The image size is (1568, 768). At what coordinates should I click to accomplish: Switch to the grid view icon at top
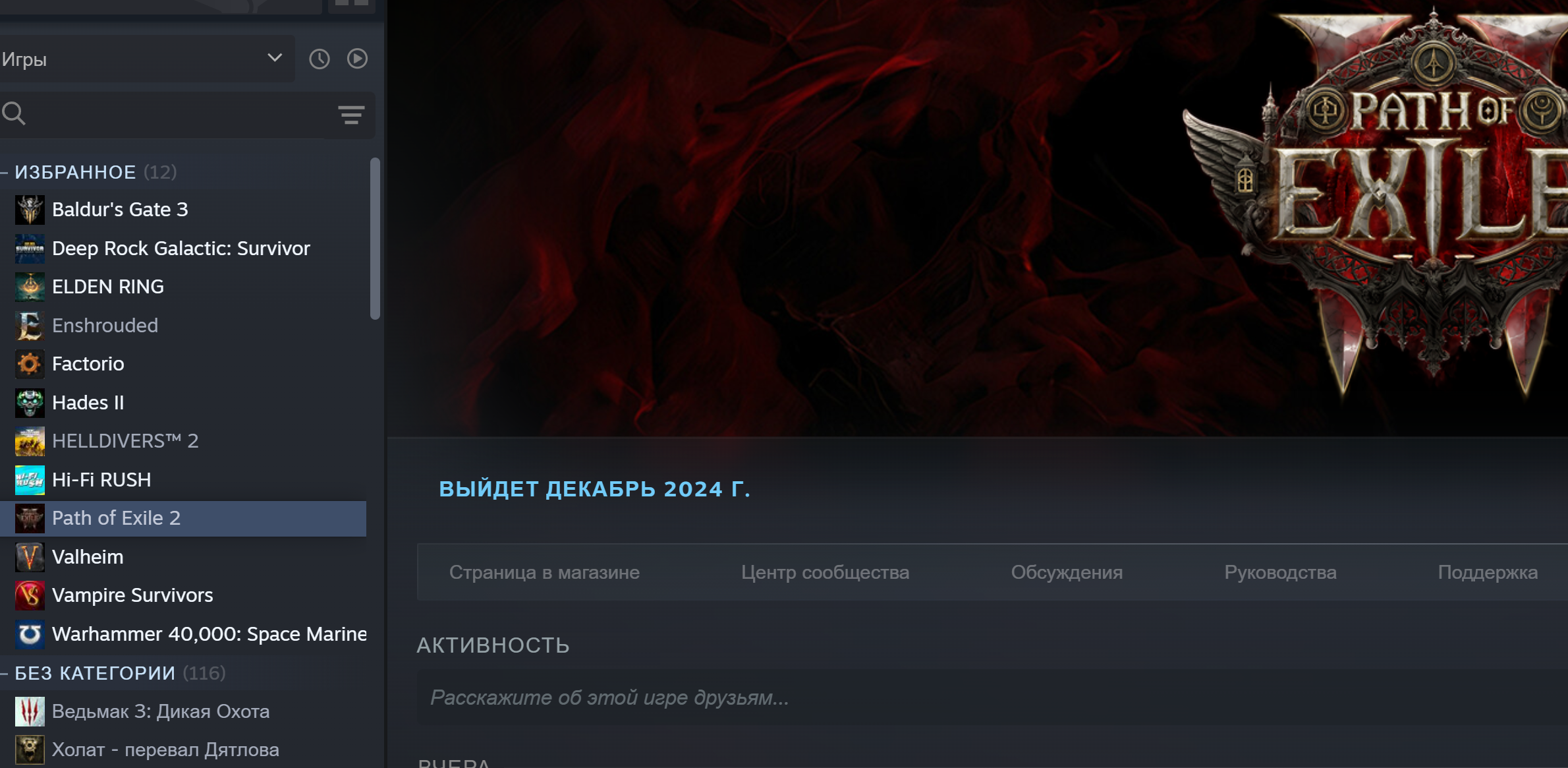pyautogui.click(x=352, y=4)
